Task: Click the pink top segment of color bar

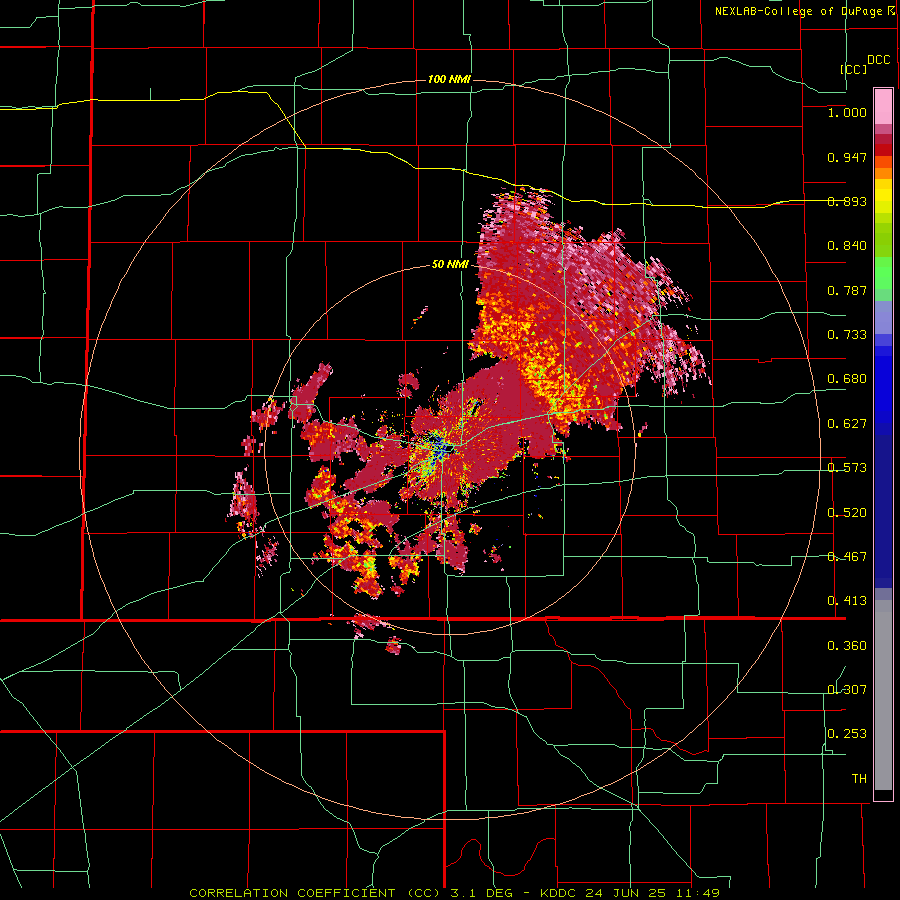Action: pyautogui.click(x=883, y=107)
